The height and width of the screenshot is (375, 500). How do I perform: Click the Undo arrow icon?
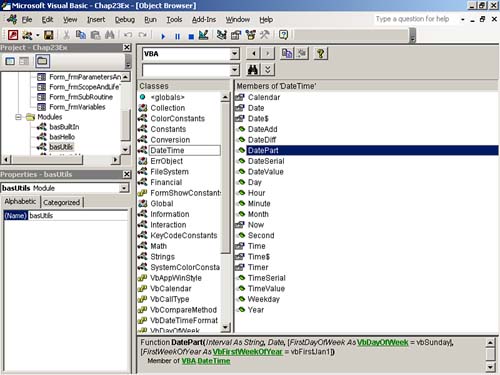128,35
